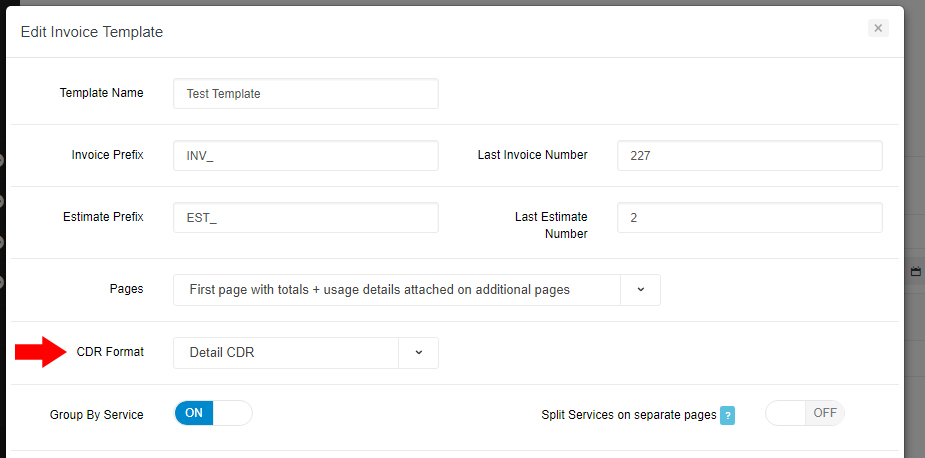925x458 pixels.
Task: Edit the Last Invoice Number field
Action: click(749, 156)
